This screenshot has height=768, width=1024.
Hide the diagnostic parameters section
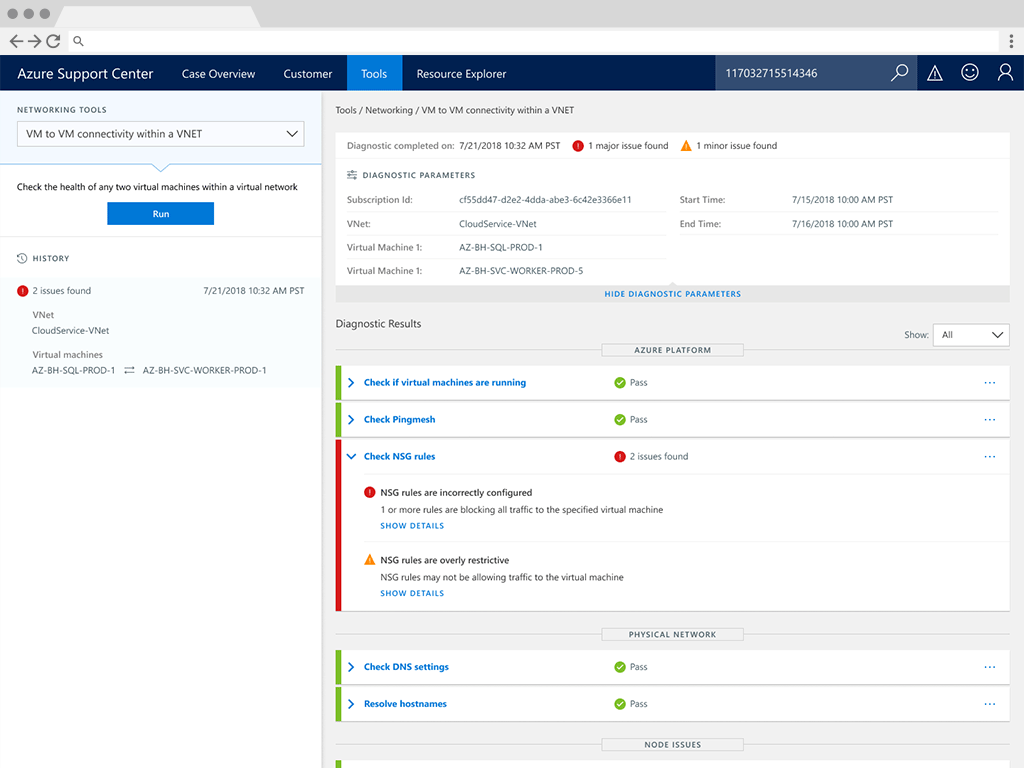pos(673,294)
